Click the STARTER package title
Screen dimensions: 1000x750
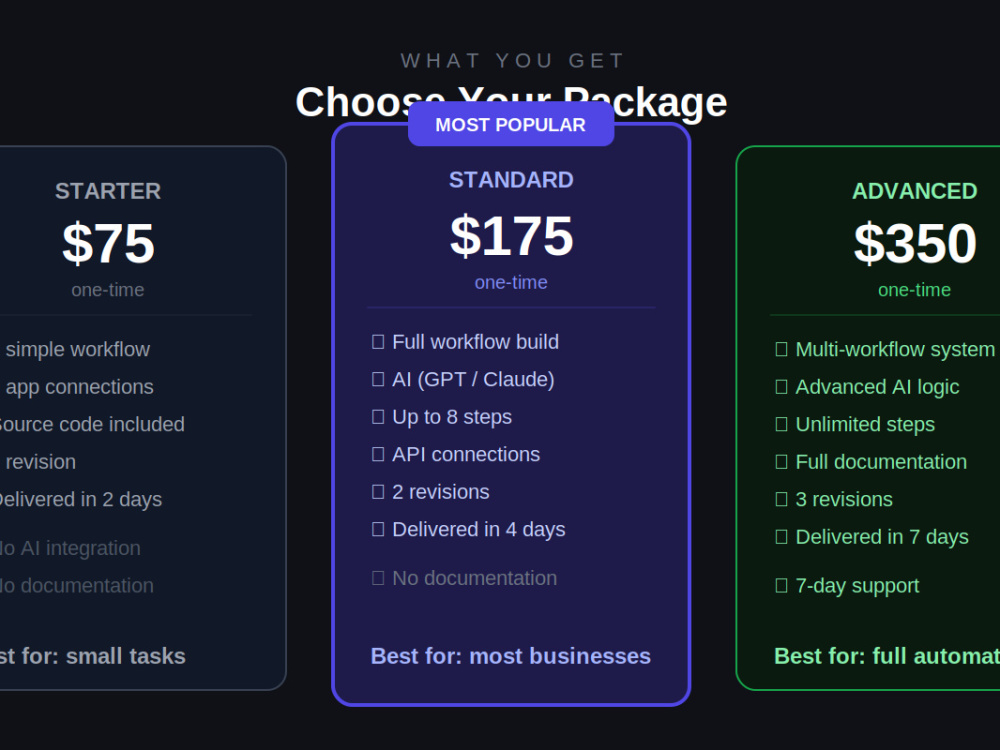(x=108, y=191)
